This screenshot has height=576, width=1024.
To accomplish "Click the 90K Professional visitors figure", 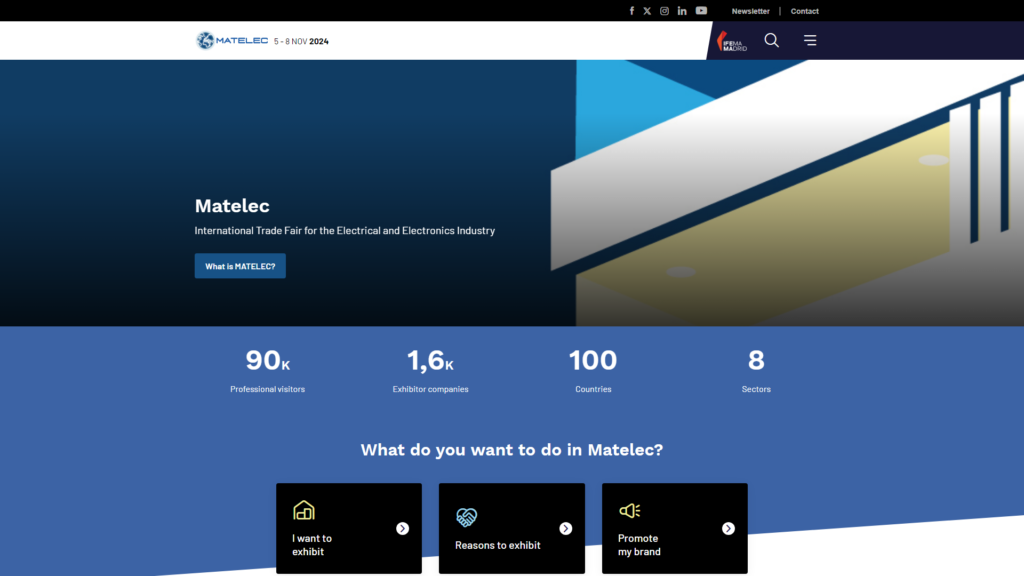I will pyautogui.click(x=268, y=370).
